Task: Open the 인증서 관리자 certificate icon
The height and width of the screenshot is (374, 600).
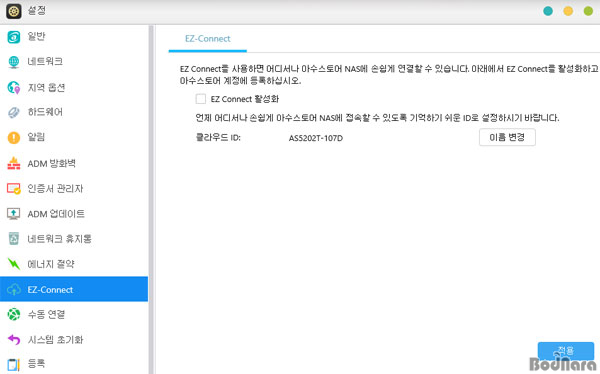Action: [14, 189]
